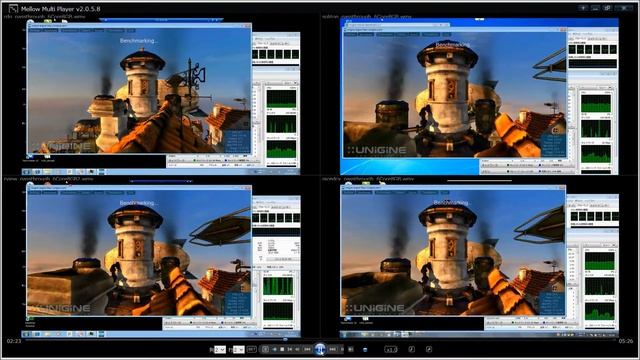This screenshot has width=640, height=360.
Task: Skip backward using button left of play/pause
Action: point(307,349)
